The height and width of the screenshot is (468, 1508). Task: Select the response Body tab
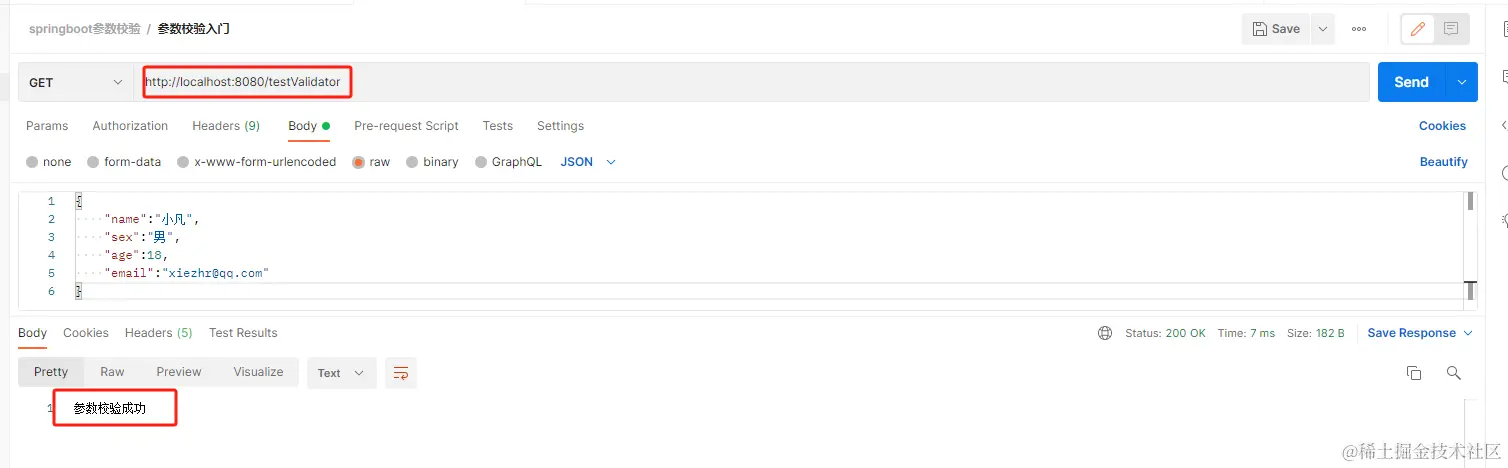[x=32, y=333]
